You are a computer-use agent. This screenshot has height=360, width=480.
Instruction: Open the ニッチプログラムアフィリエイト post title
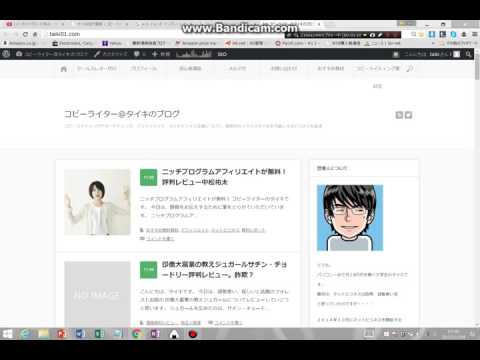(x=224, y=177)
